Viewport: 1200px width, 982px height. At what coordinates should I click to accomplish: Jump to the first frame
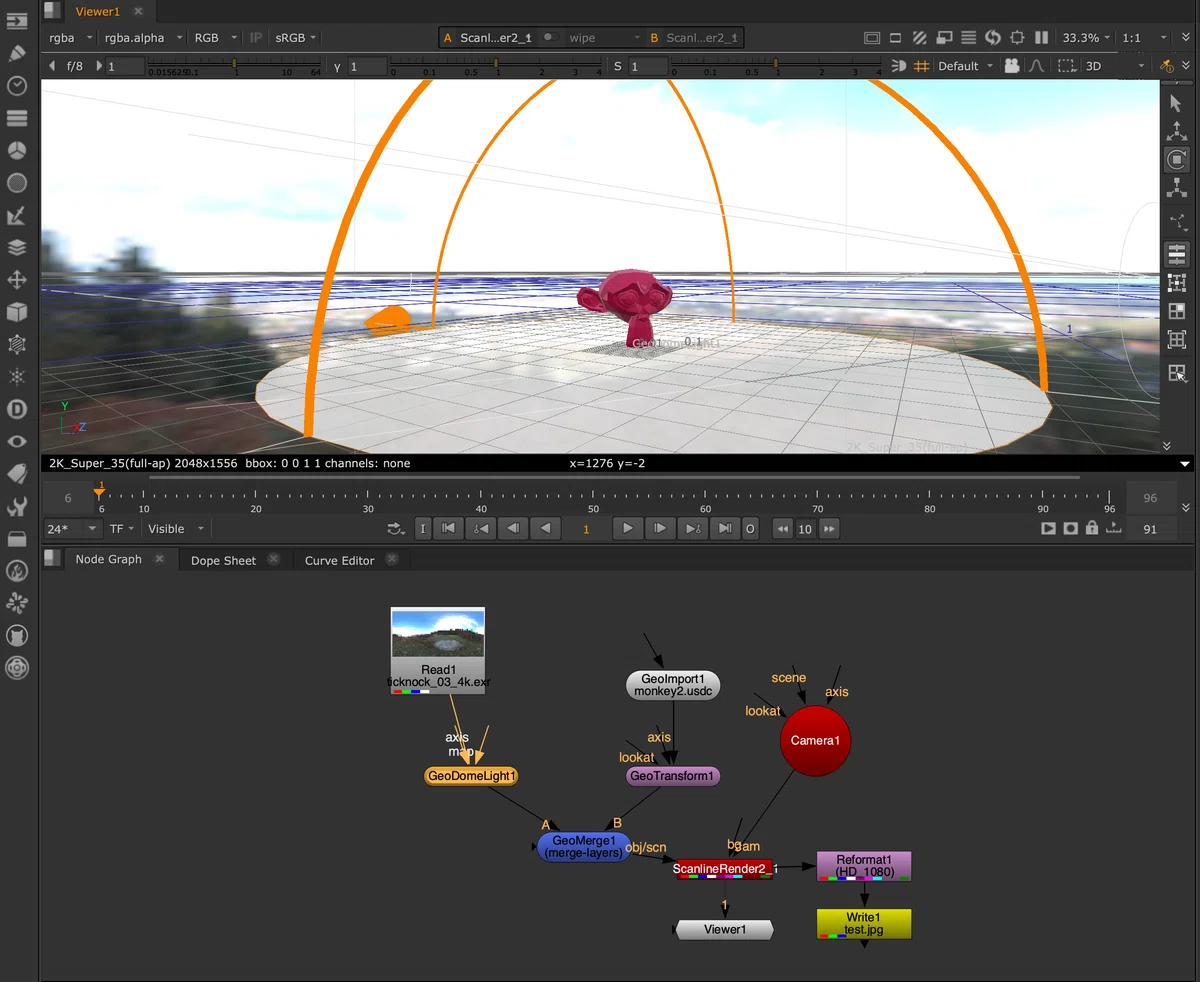point(449,529)
